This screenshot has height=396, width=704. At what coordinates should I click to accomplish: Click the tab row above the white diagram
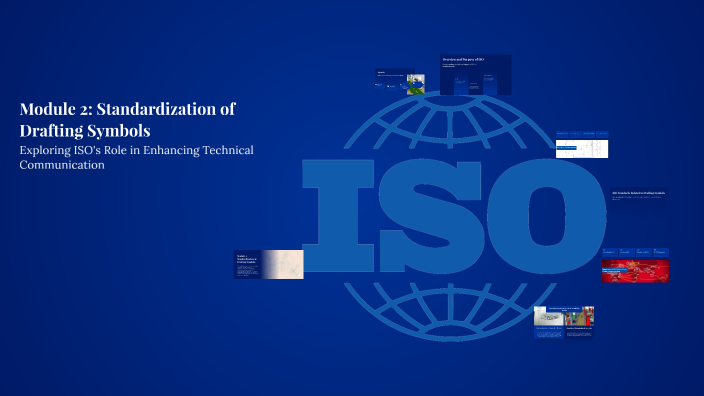582,134
